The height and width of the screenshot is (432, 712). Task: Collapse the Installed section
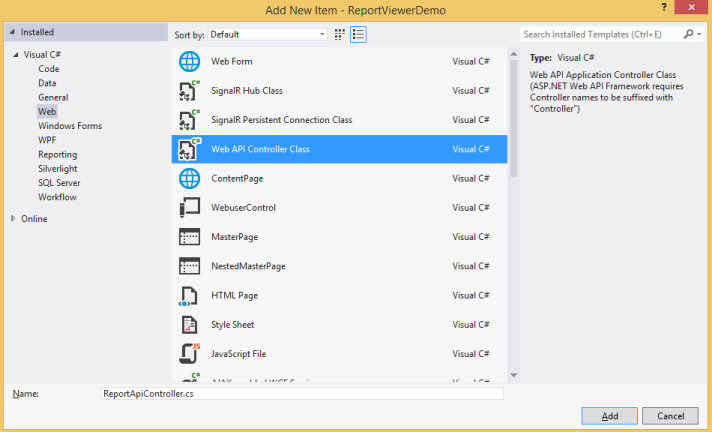point(12,32)
